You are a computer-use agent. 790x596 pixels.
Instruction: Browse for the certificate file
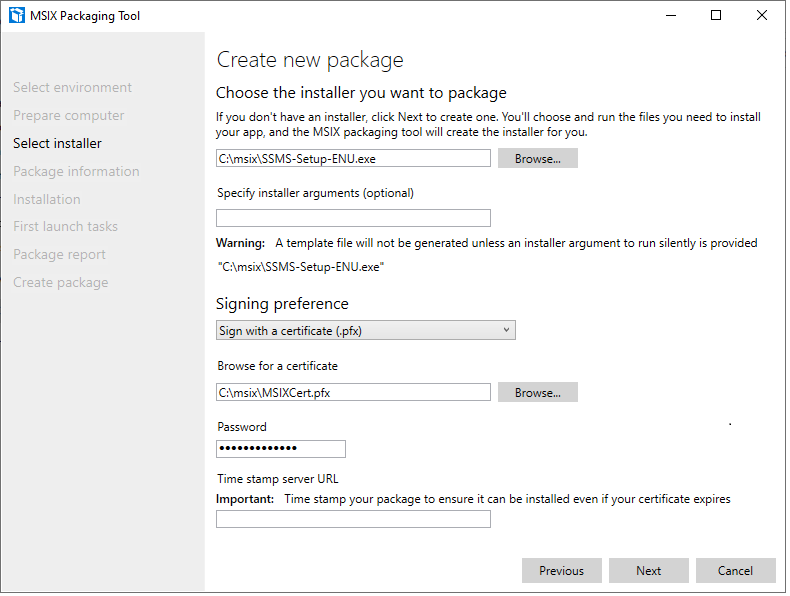coord(540,394)
